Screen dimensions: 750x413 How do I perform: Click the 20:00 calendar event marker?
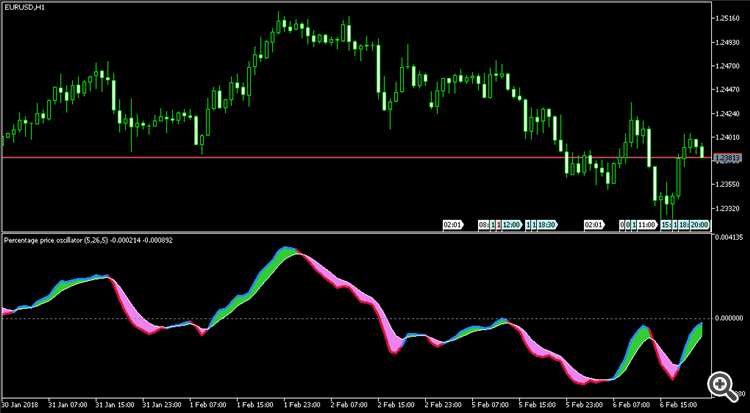pyautogui.click(x=699, y=224)
